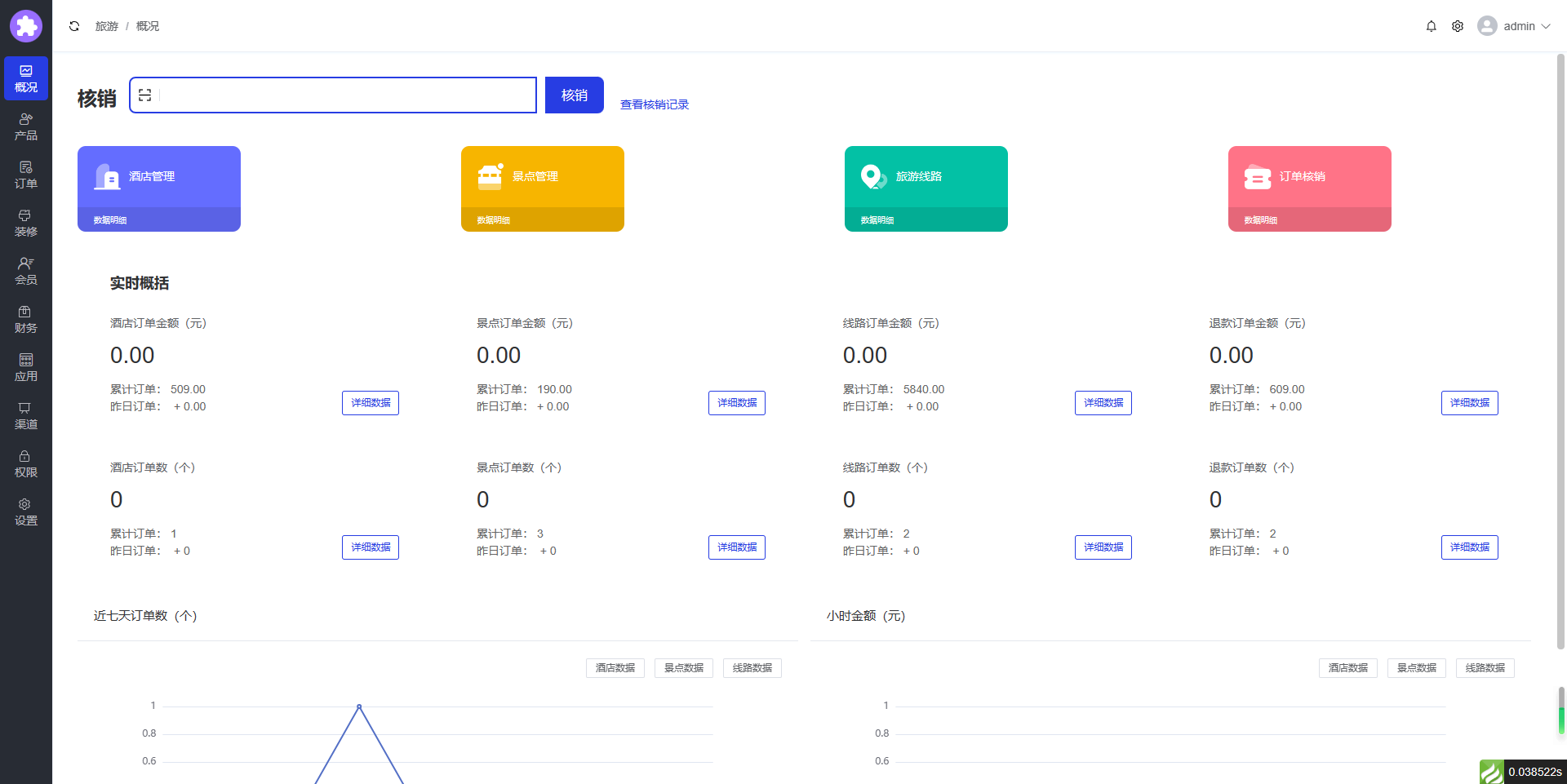
Task: Open the 渠道 channels sidebar item
Action: point(26,415)
